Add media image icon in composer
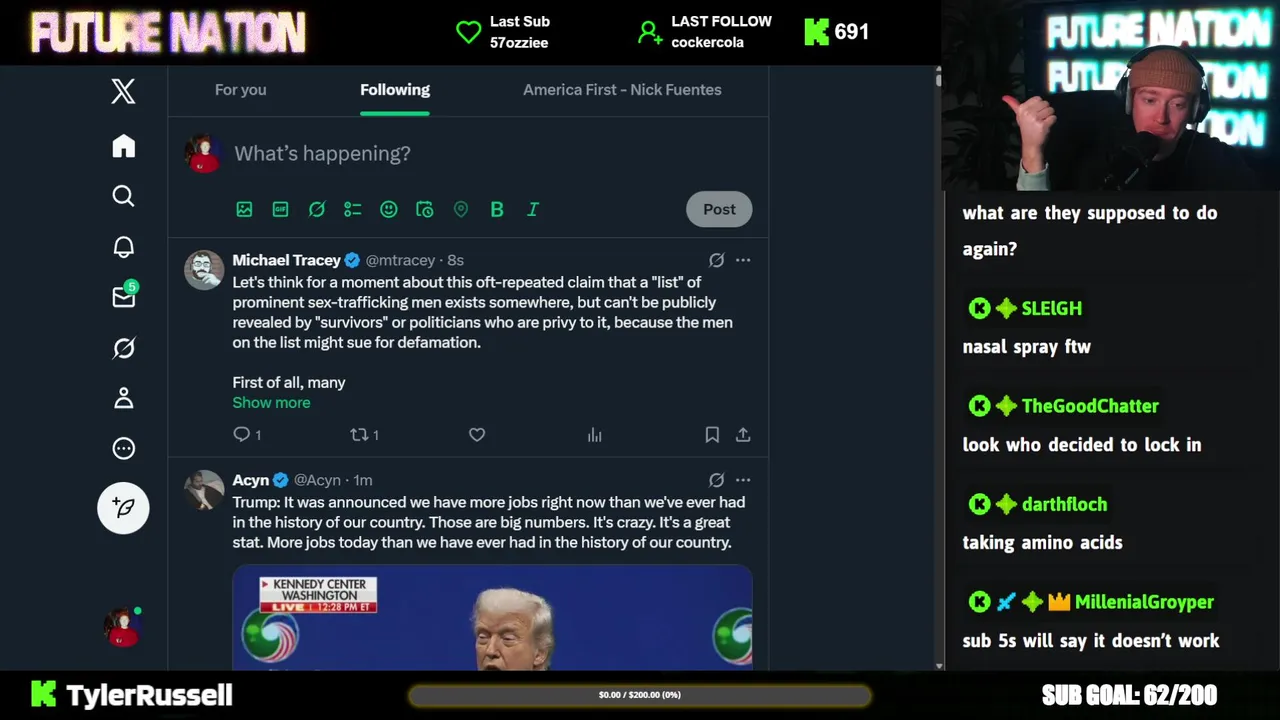The height and width of the screenshot is (720, 1280). pos(244,209)
